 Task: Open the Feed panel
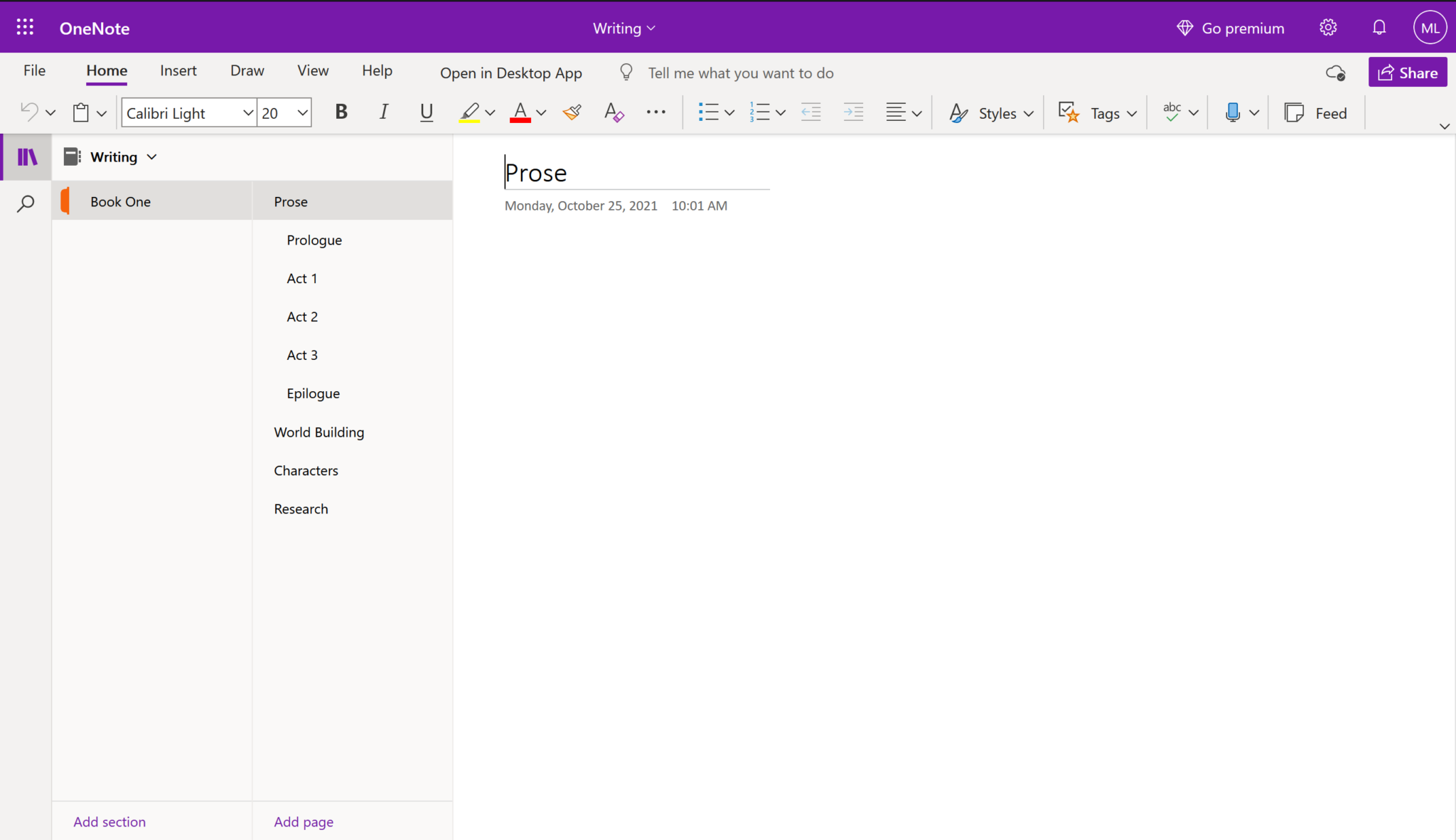[x=1317, y=112]
